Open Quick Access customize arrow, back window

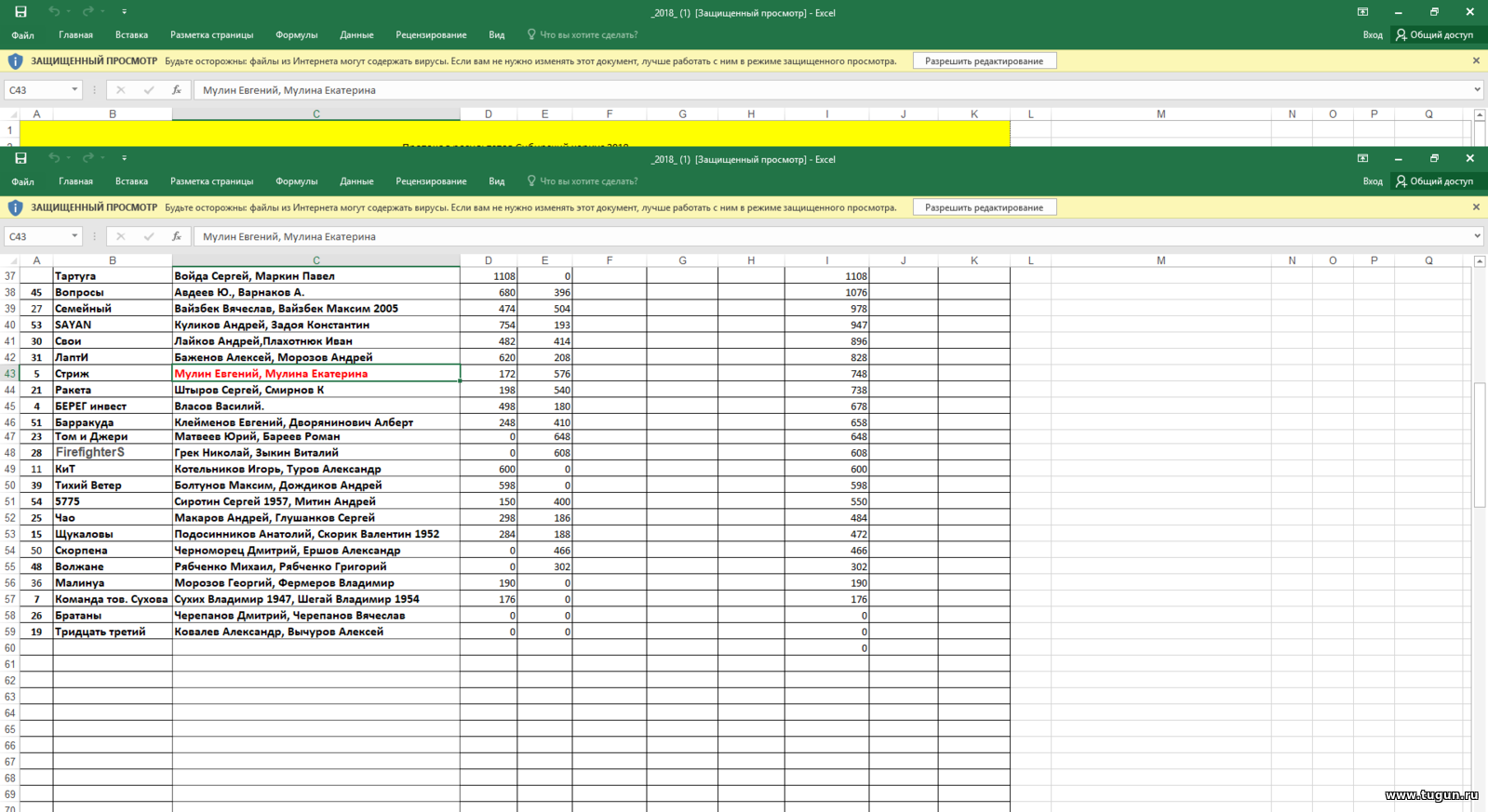(x=124, y=12)
